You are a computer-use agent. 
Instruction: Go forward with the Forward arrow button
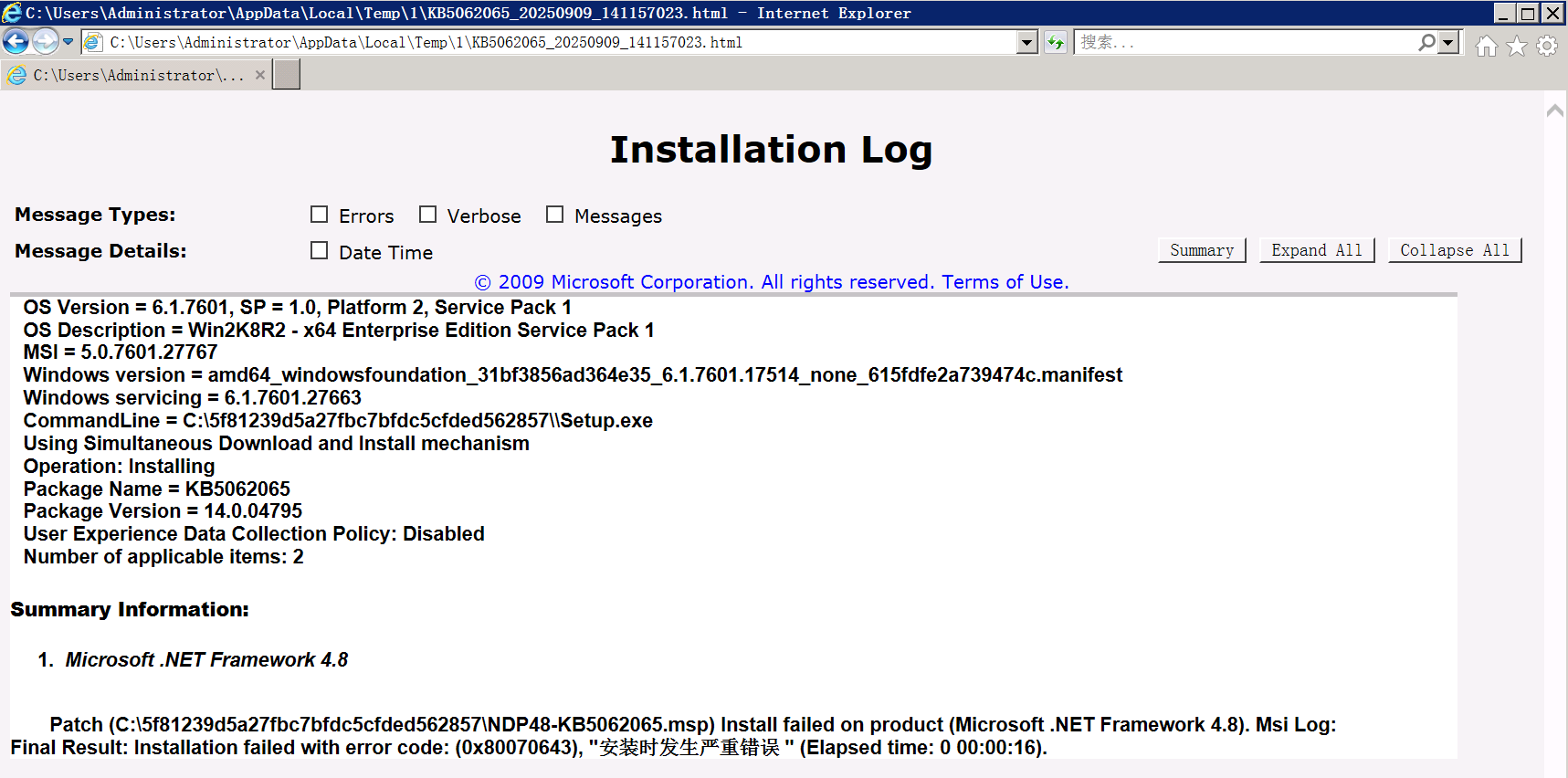(x=45, y=41)
